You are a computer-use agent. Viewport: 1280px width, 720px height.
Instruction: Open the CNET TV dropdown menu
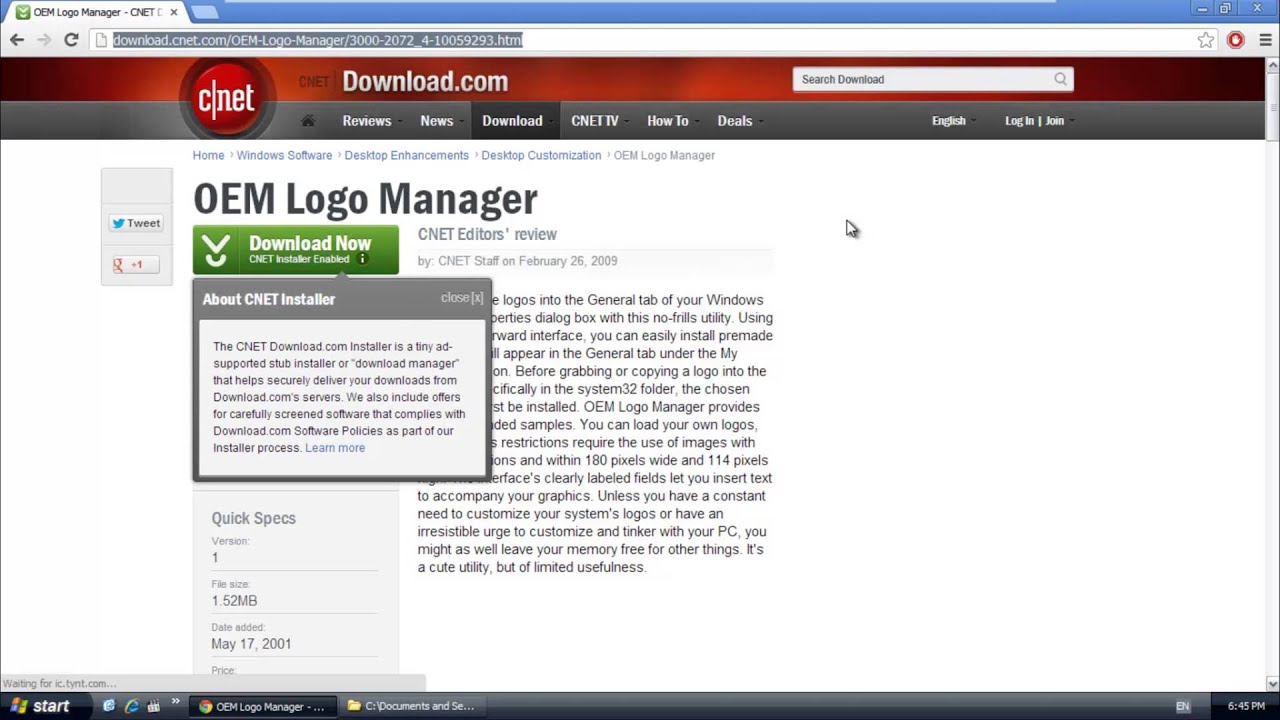coord(598,121)
